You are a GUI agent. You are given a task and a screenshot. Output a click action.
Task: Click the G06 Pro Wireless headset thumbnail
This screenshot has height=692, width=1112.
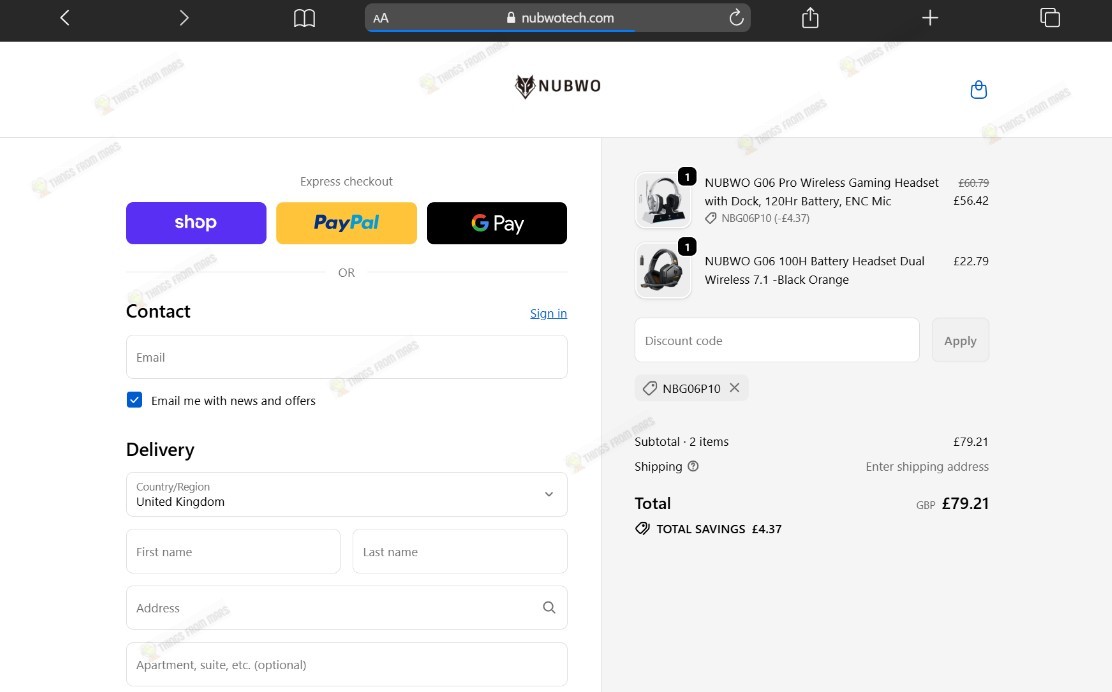(x=663, y=201)
